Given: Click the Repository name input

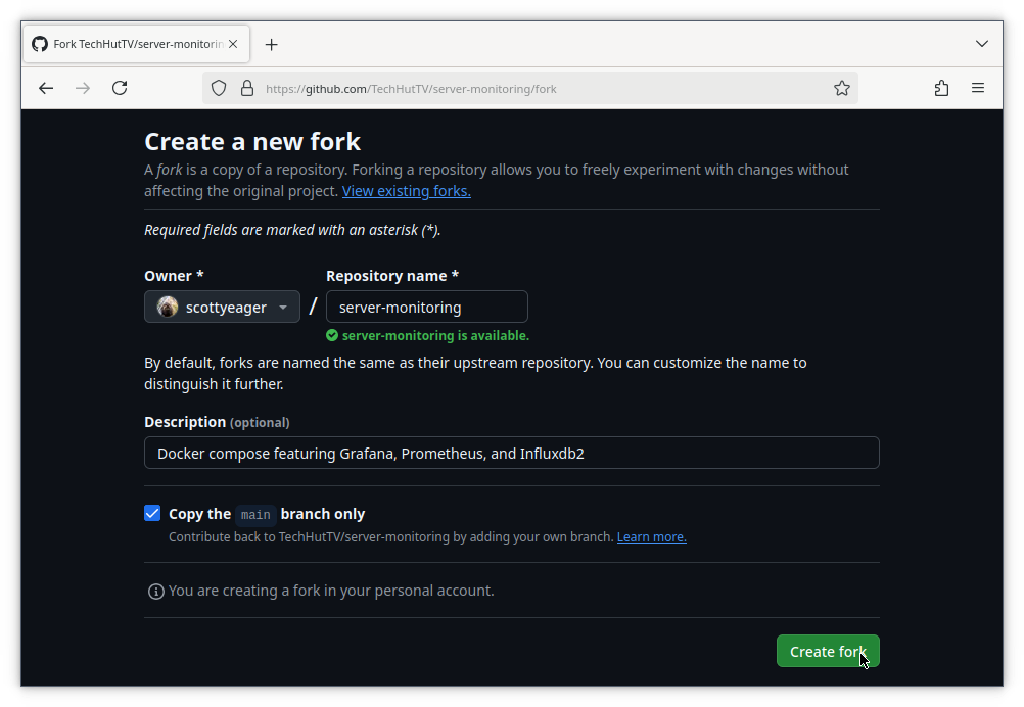Looking at the screenshot, I should click(x=426, y=306).
